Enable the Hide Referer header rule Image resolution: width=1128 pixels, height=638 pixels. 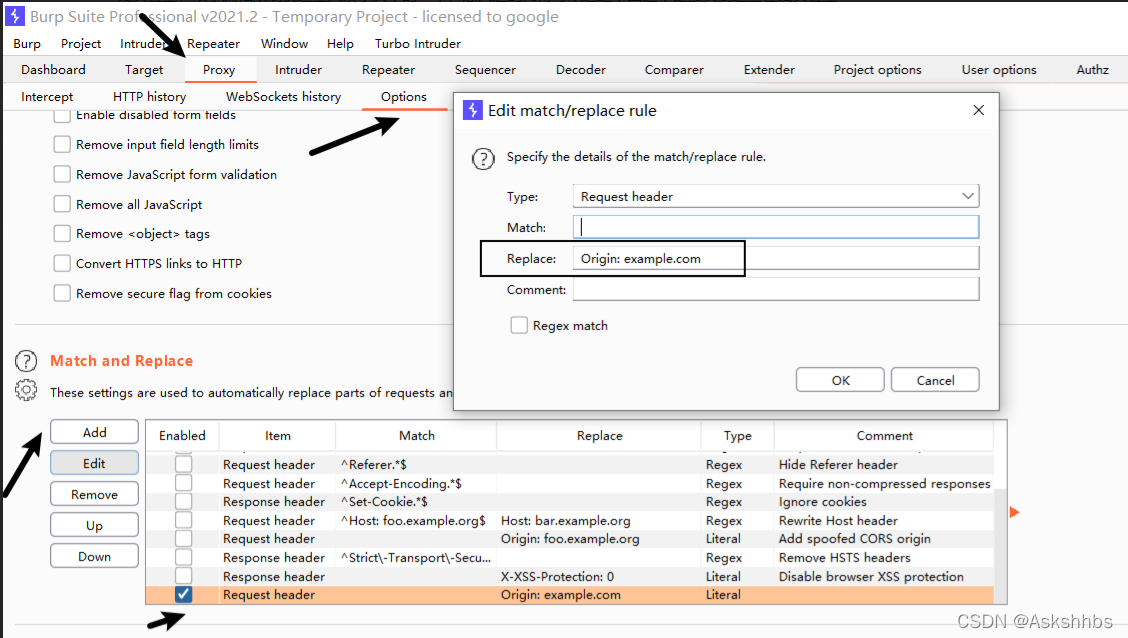click(x=183, y=465)
